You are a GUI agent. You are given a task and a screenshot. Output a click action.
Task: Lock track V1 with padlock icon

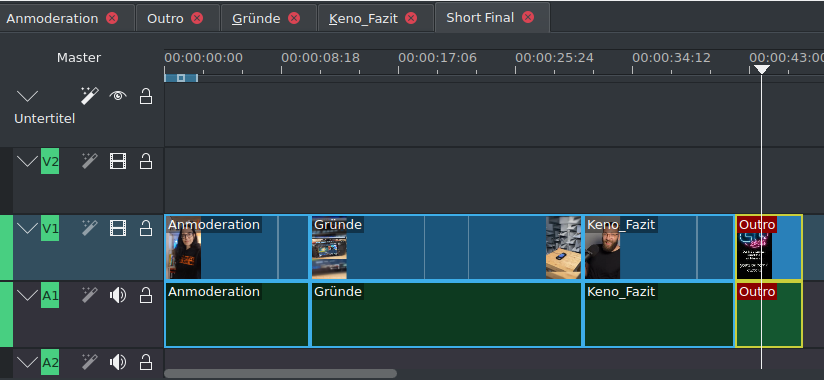click(x=146, y=228)
